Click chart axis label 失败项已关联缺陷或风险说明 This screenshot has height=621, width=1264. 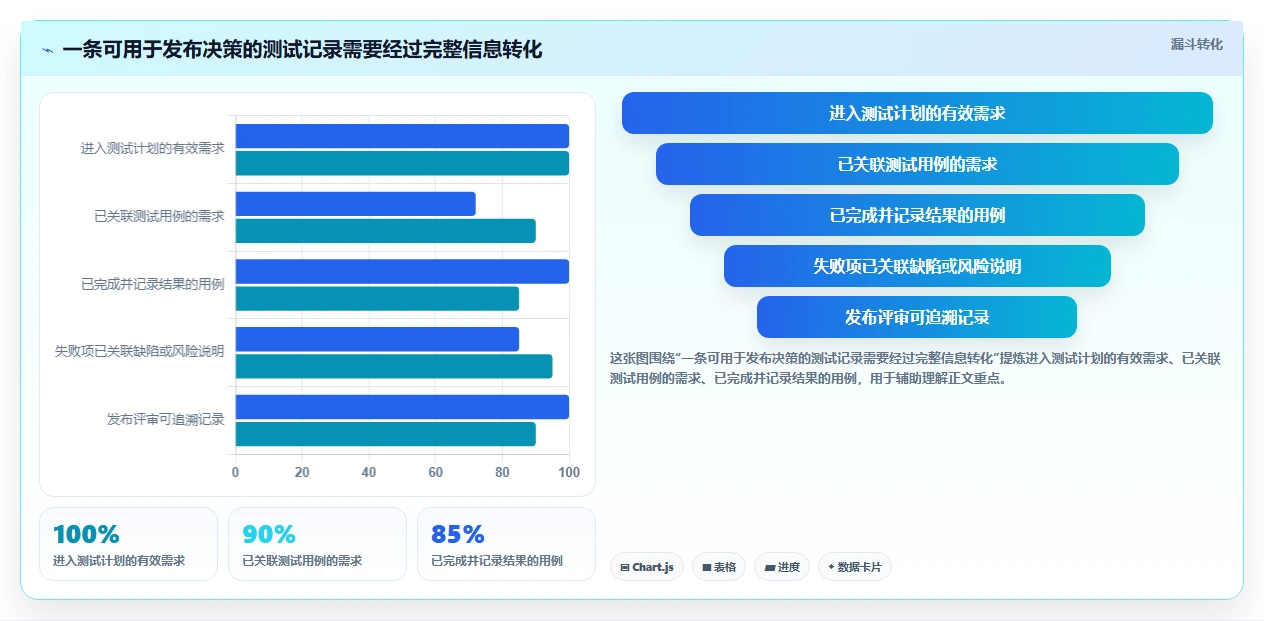point(139,351)
